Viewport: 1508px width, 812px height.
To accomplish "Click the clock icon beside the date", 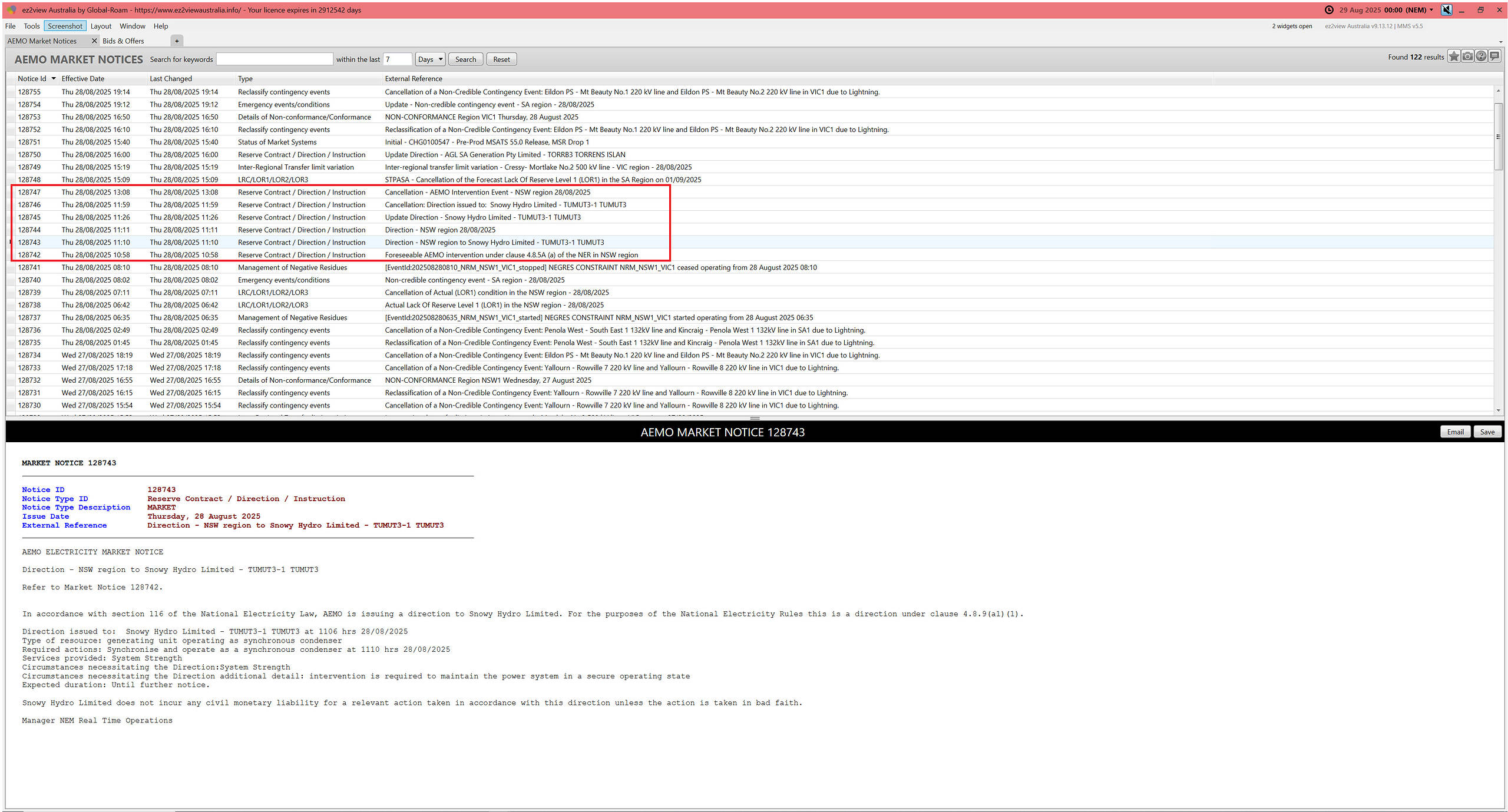I will coord(1329,10).
